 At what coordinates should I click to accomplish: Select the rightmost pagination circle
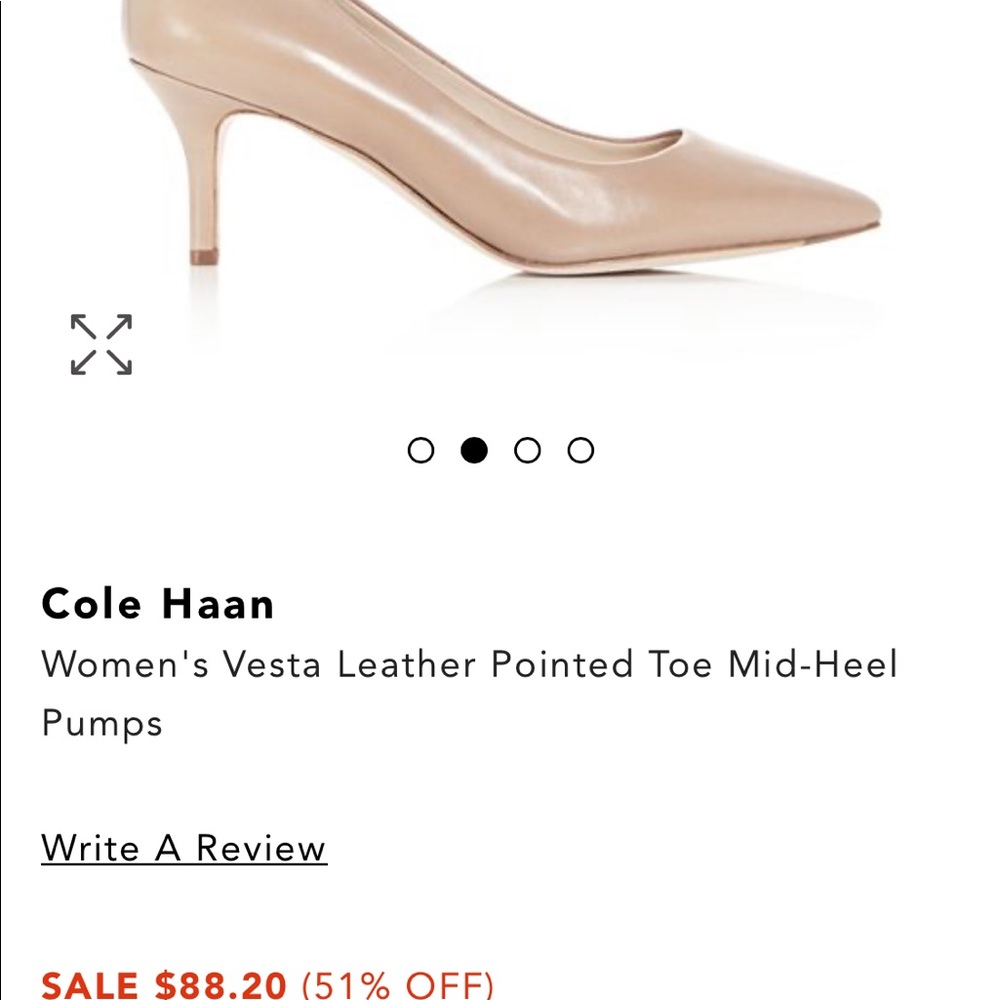579,450
